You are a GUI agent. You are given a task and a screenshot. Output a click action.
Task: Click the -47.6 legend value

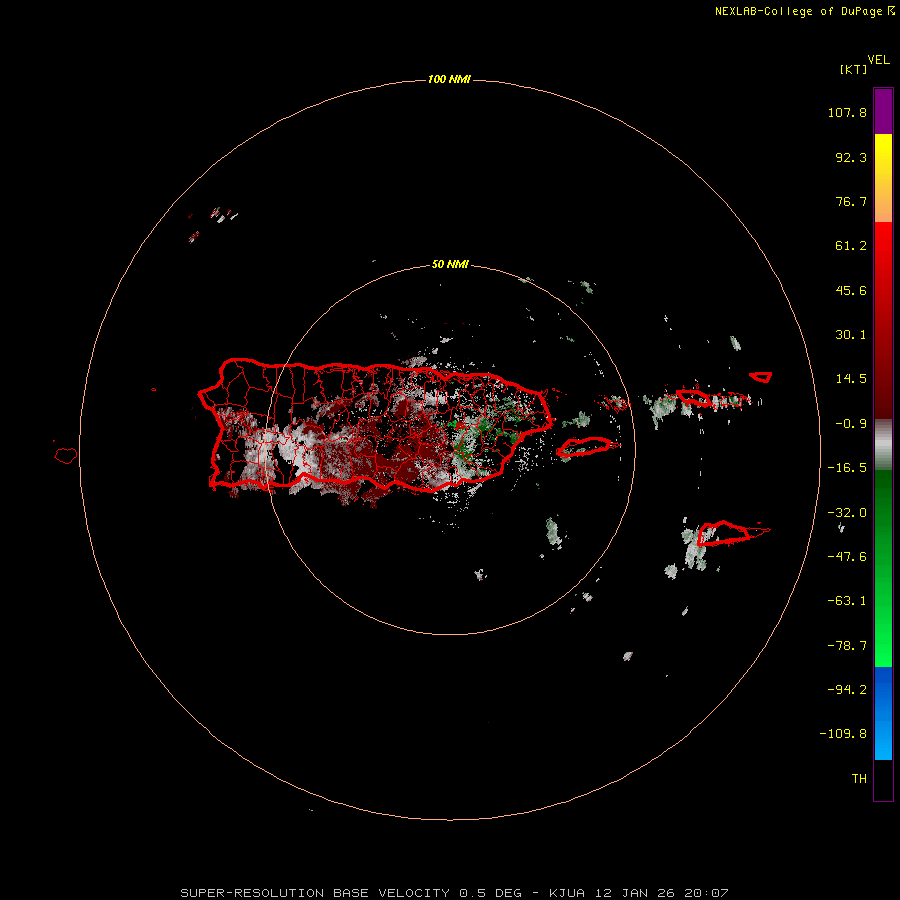pos(847,557)
